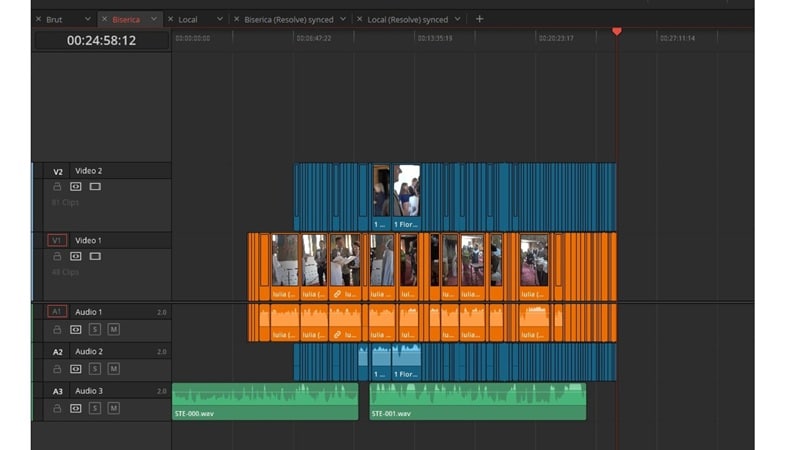Close Local (Resolve) synced tab
Viewport: 800px width, 450px height.
pos(360,19)
